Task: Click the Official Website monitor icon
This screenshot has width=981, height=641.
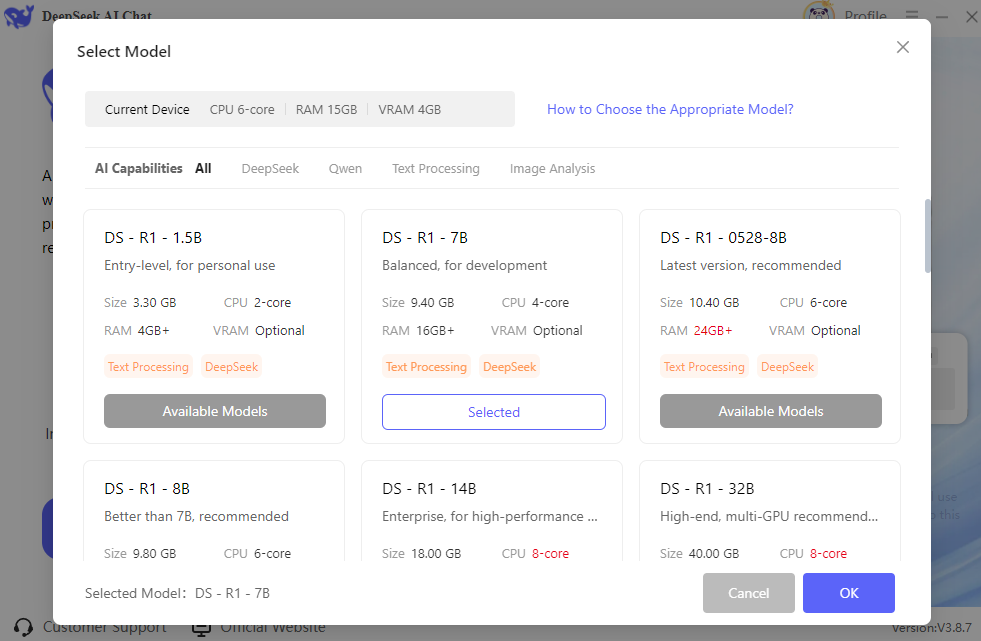Action: pos(201,628)
